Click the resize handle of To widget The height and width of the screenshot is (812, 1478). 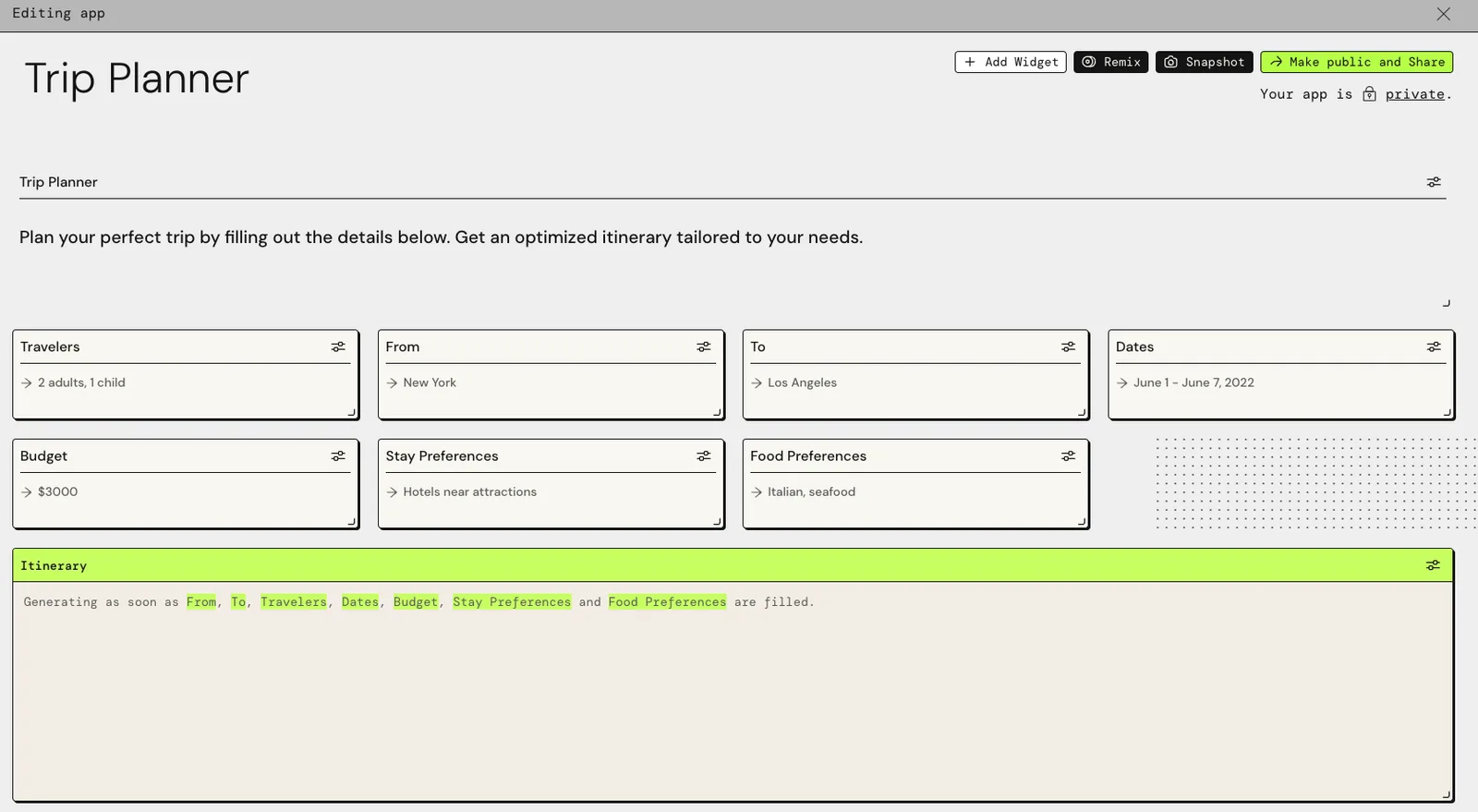pos(1082,412)
